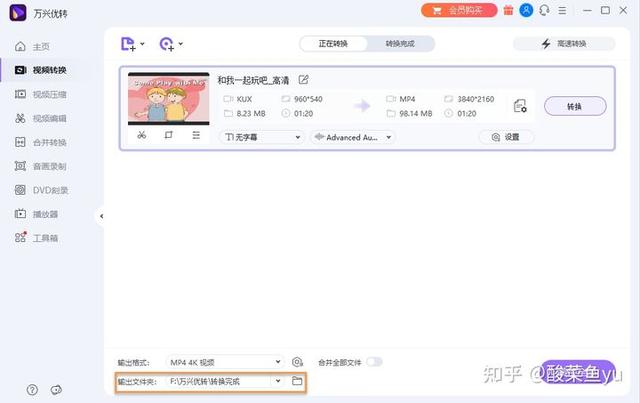Viewport: 640px width, 403px height.
Task: Open the gift promotions icon
Action: (508, 10)
